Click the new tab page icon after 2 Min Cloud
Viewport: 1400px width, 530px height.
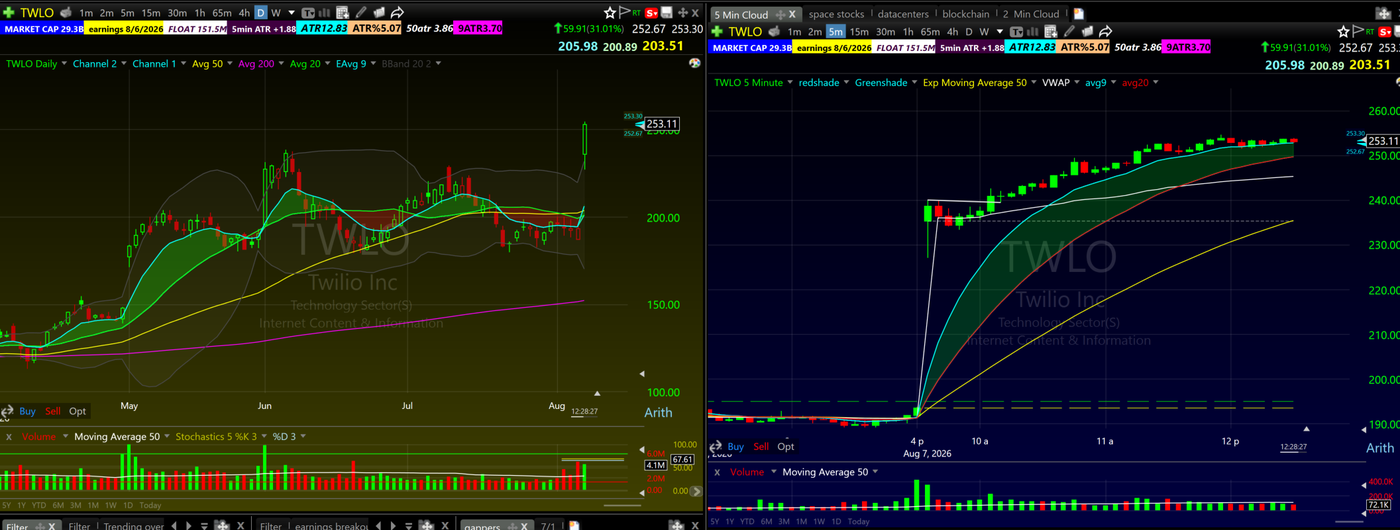click(x=1078, y=14)
